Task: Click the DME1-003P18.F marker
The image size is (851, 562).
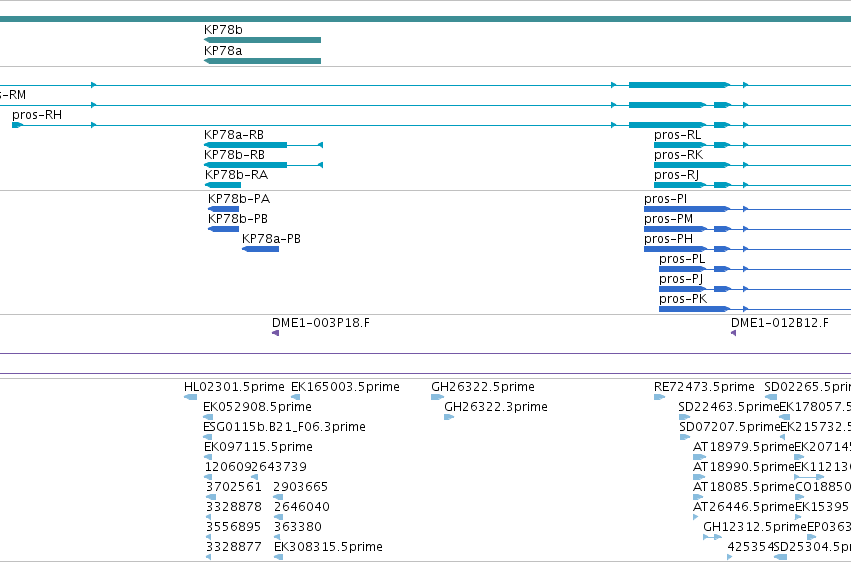Action: 276,333
